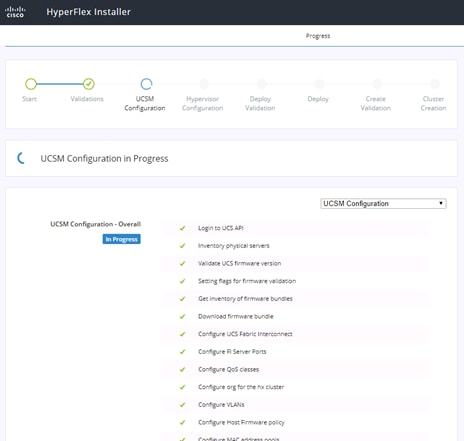The height and width of the screenshot is (441, 464).
Task: Click the Deploy step label
Action: click(318, 99)
